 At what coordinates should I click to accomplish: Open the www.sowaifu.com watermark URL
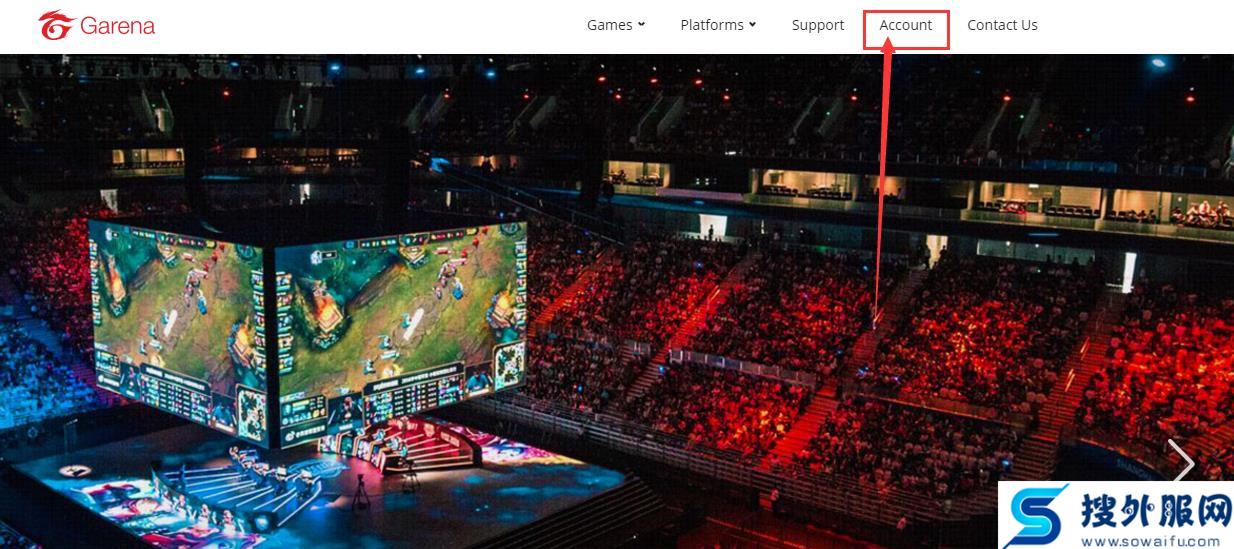1157,541
